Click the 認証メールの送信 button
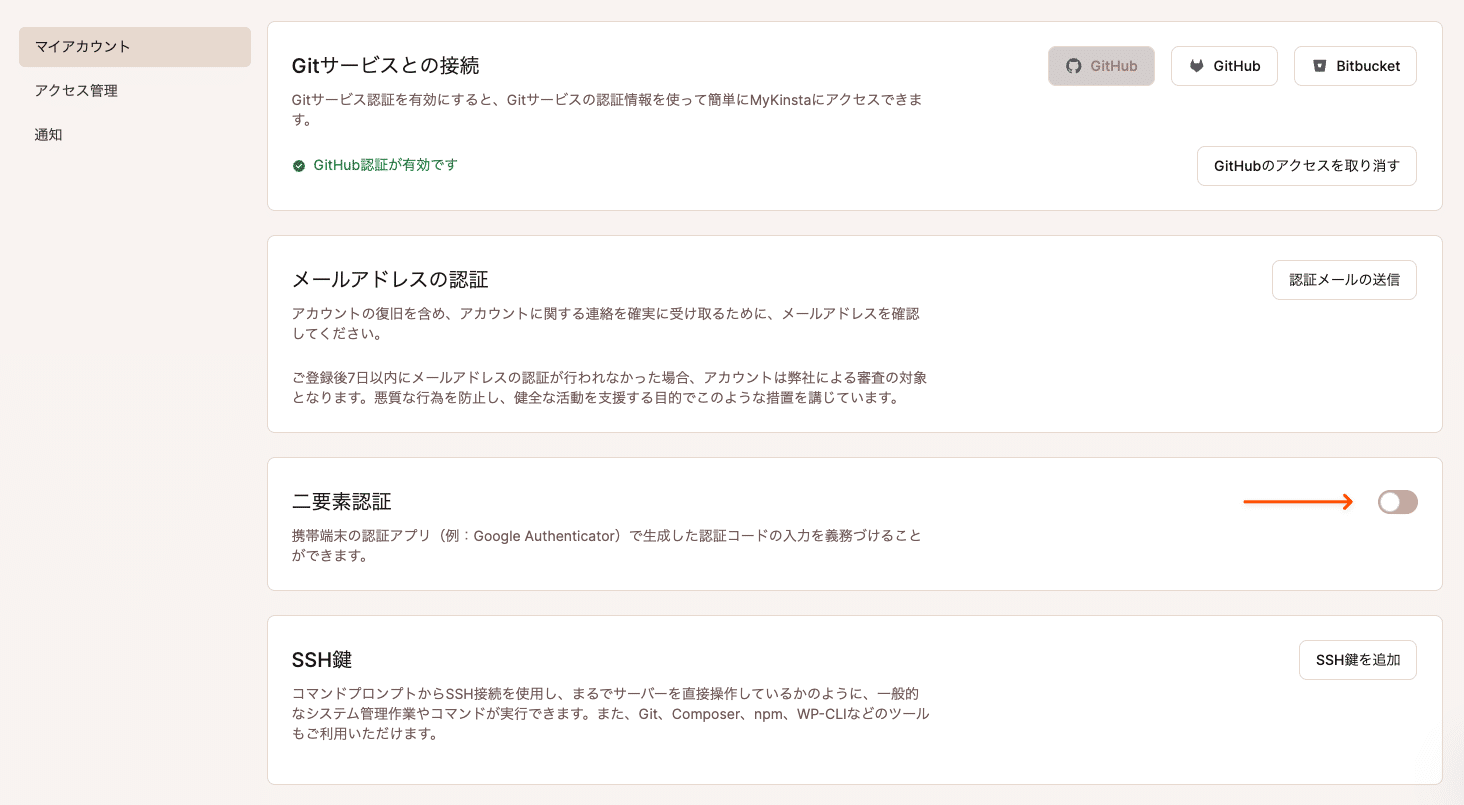The width and height of the screenshot is (1464, 805). click(x=1344, y=280)
